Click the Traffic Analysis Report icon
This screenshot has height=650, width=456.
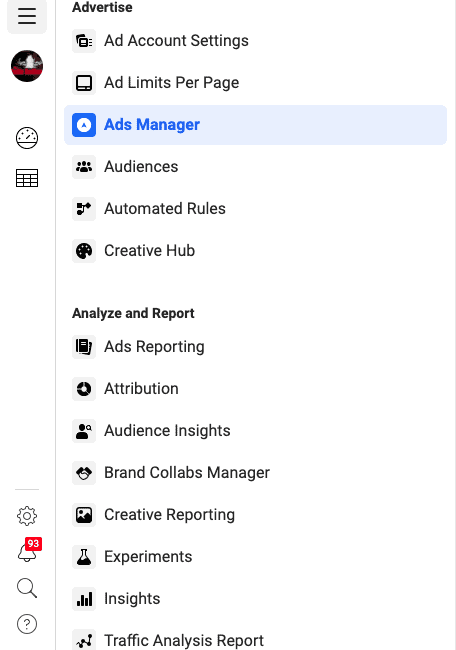[x=84, y=640]
